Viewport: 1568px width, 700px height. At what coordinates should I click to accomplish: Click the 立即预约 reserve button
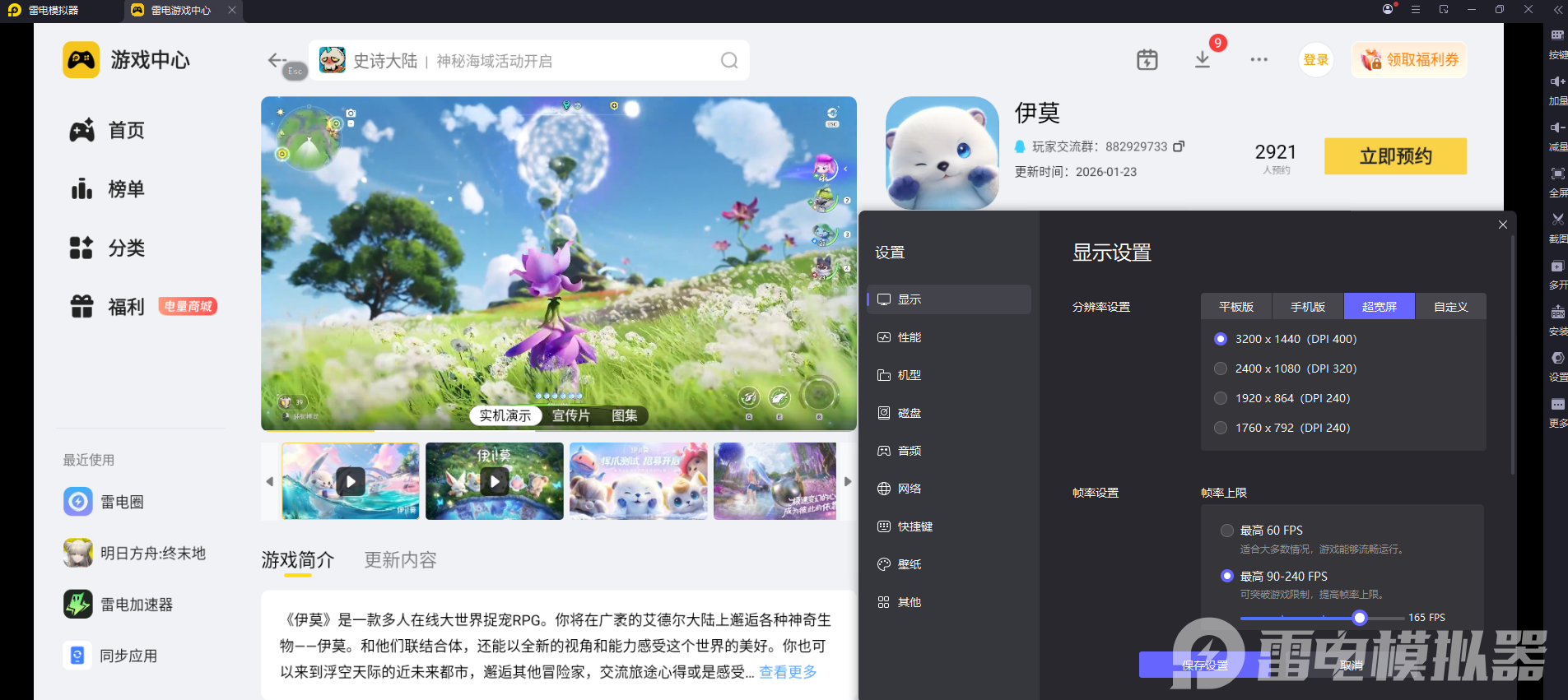click(x=1395, y=156)
